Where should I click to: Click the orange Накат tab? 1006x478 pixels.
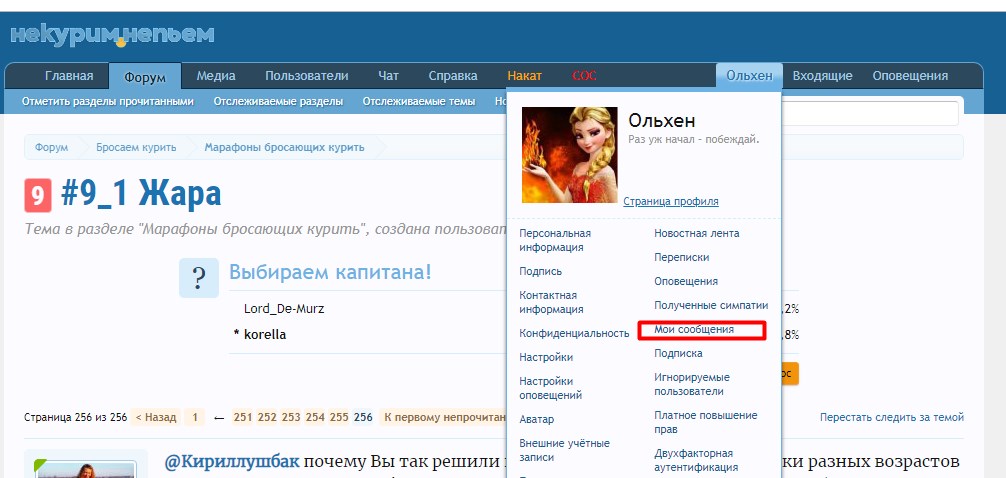coord(524,76)
